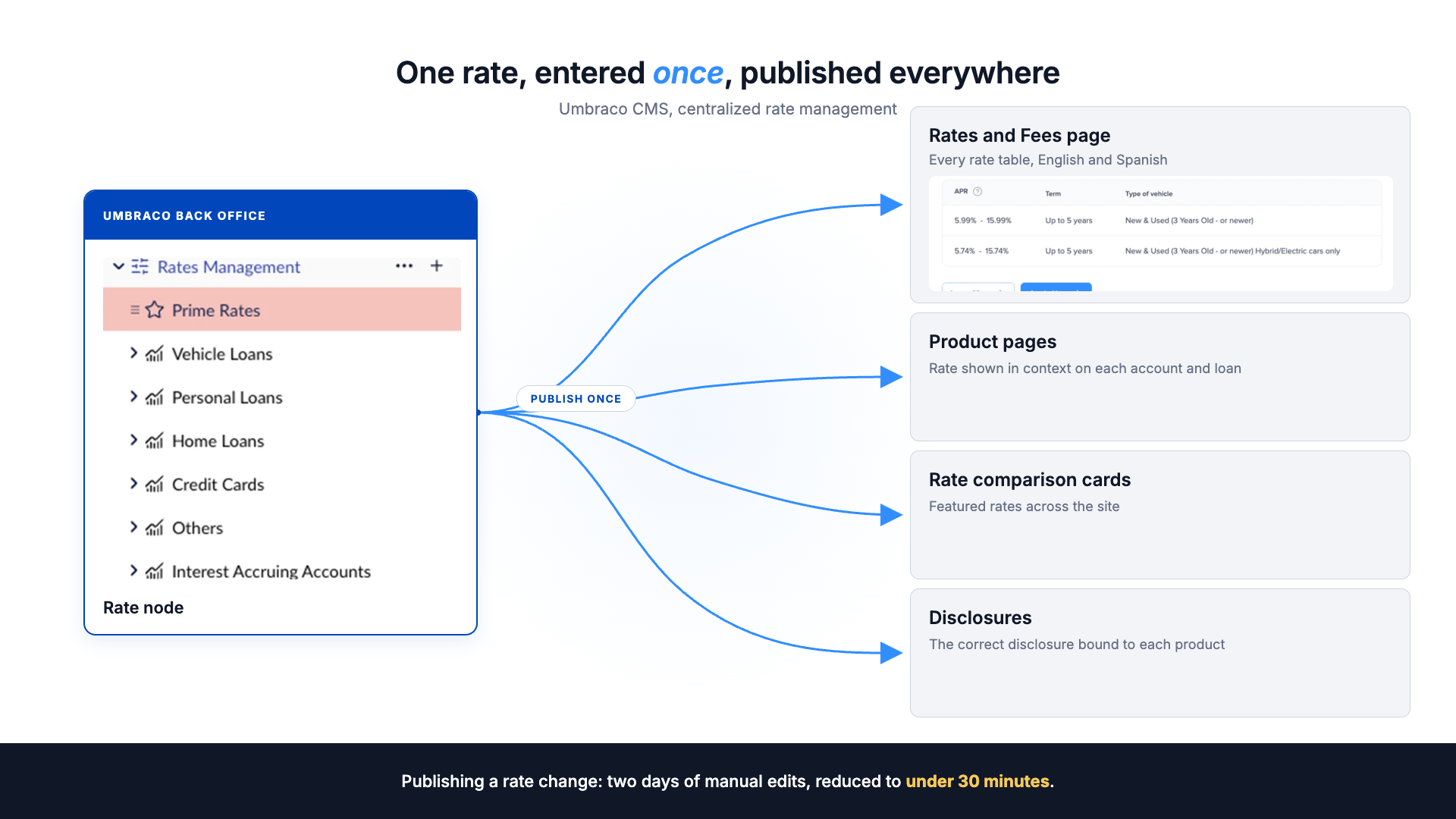The height and width of the screenshot is (819, 1456).
Task: Open the Personal Loans node
Action: pyautogui.click(x=227, y=397)
